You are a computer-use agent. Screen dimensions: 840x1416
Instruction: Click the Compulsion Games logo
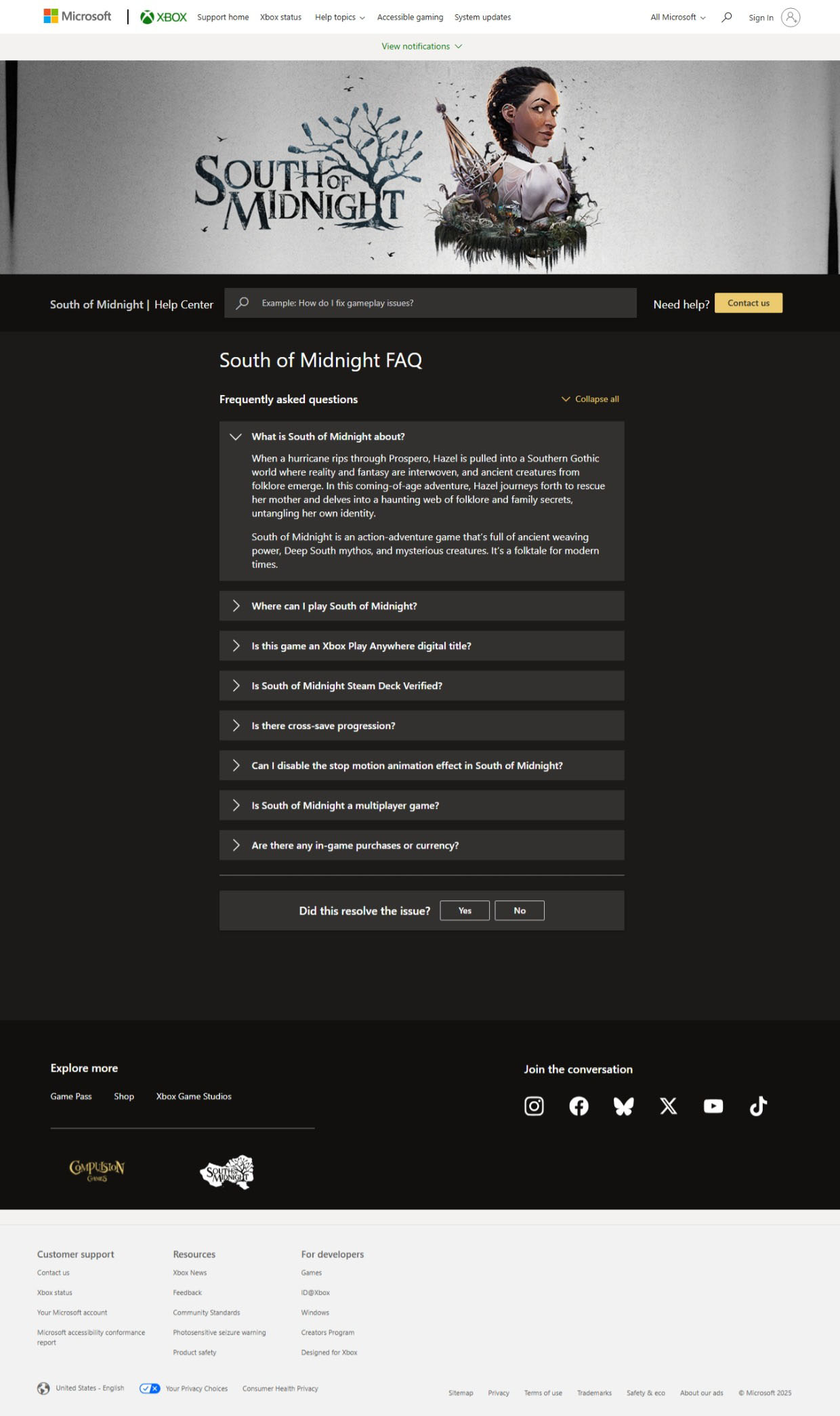[97, 1169]
